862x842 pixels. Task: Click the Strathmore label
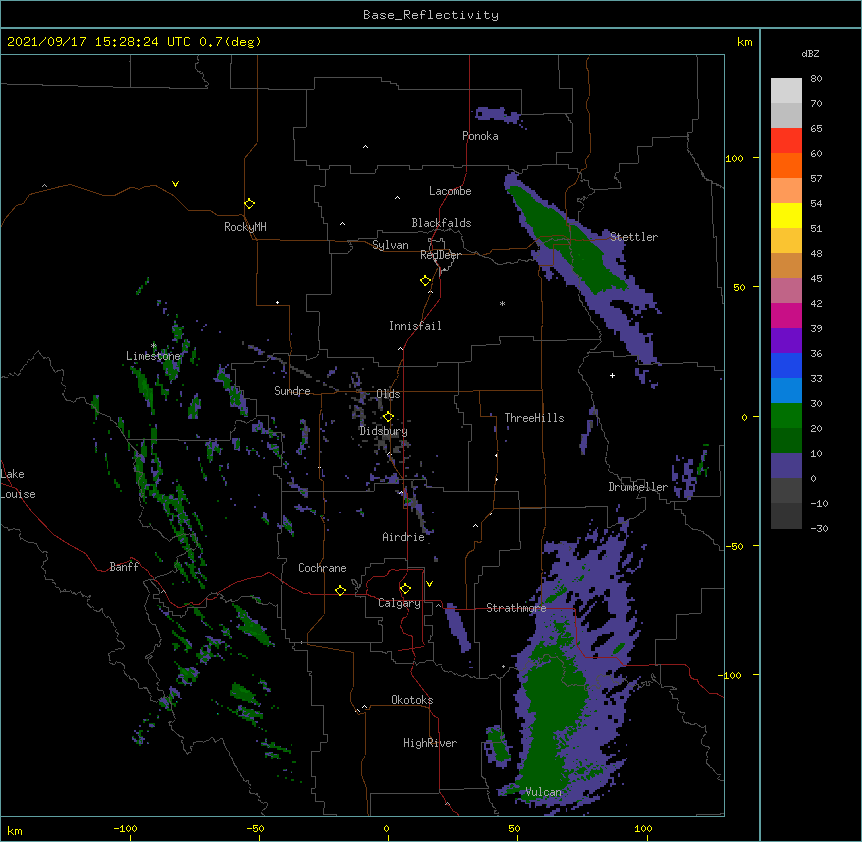[516, 608]
